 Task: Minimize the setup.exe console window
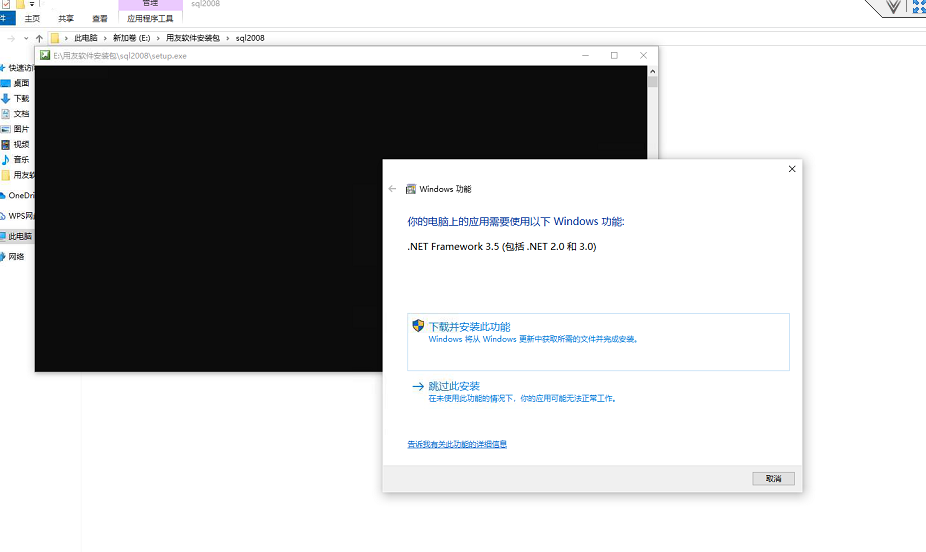(585, 55)
